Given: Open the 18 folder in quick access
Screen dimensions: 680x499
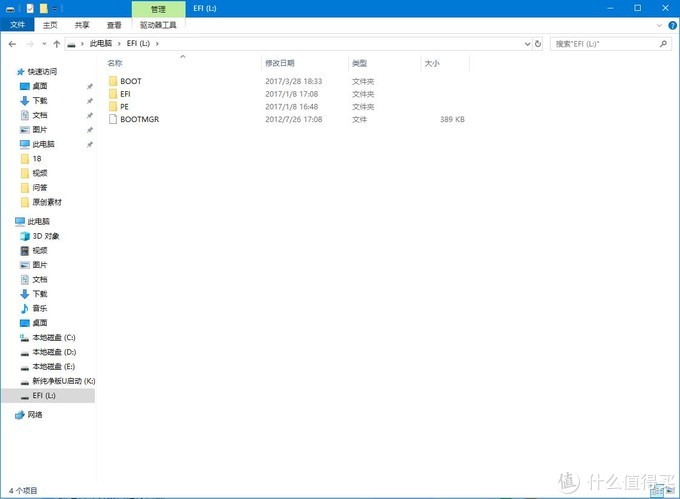Looking at the screenshot, I should pos(37,159).
